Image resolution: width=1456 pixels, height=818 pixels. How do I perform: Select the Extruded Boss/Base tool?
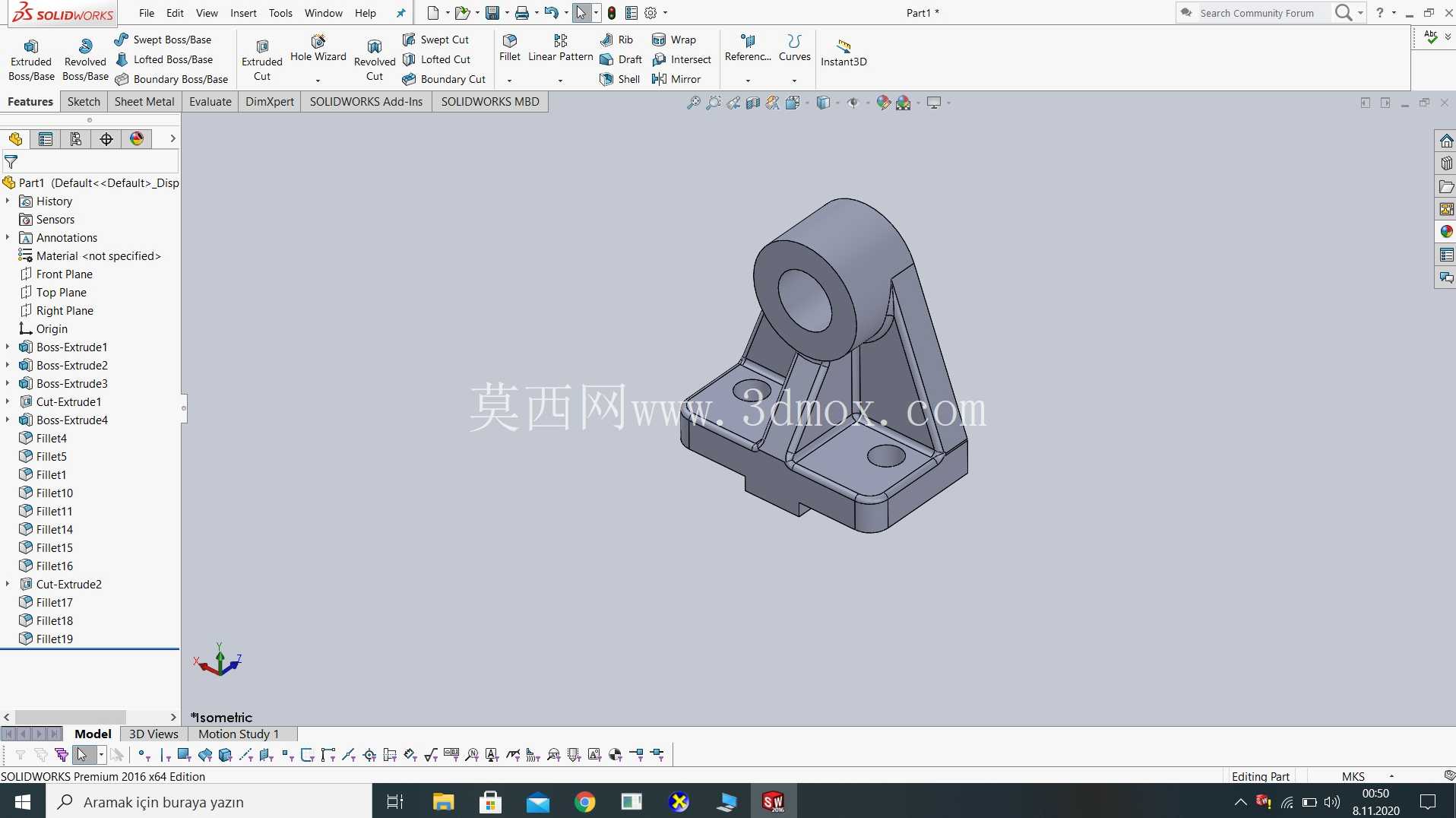click(31, 59)
